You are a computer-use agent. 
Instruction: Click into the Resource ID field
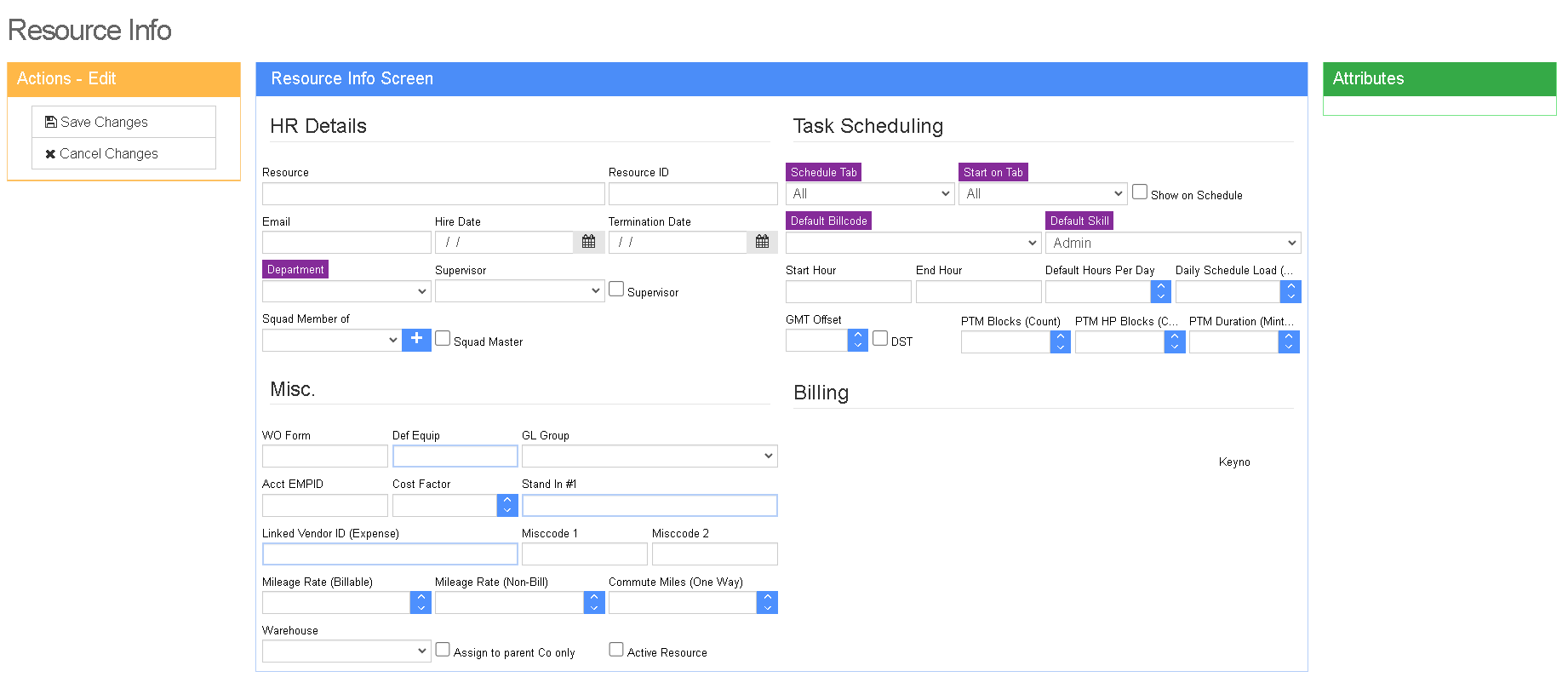(x=693, y=194)
